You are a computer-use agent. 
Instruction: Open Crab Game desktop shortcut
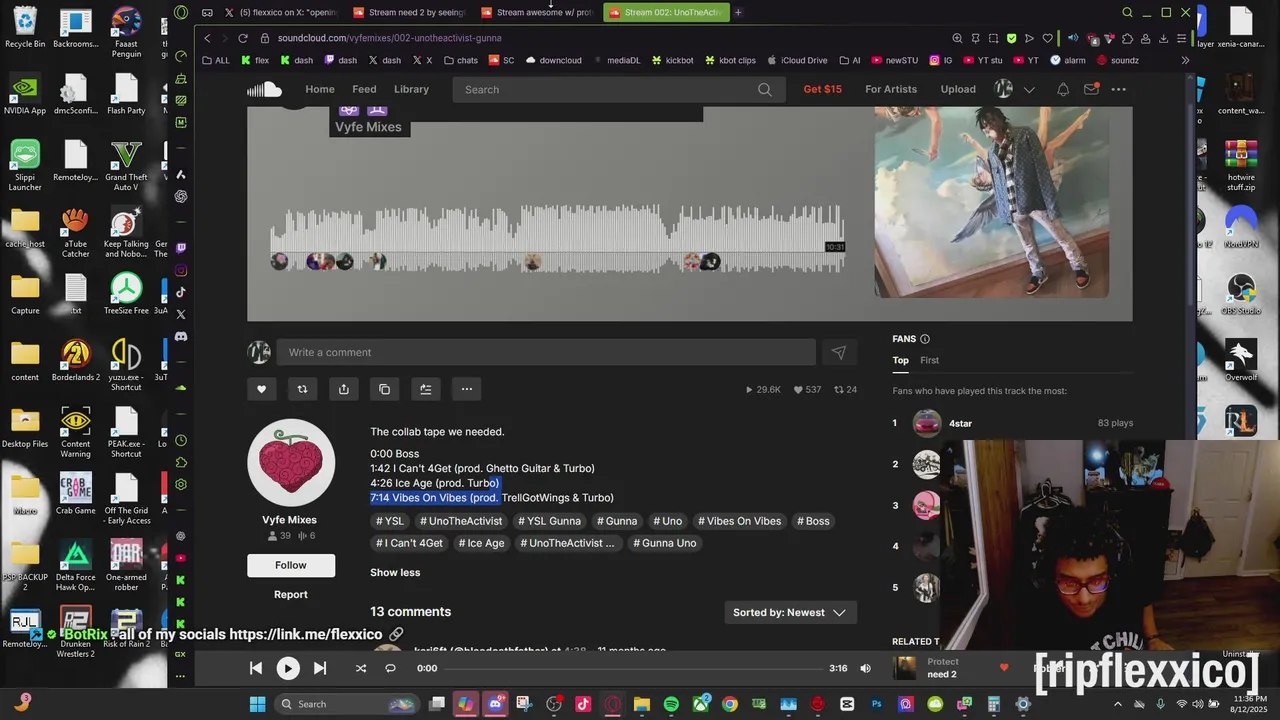coord(75,494)
